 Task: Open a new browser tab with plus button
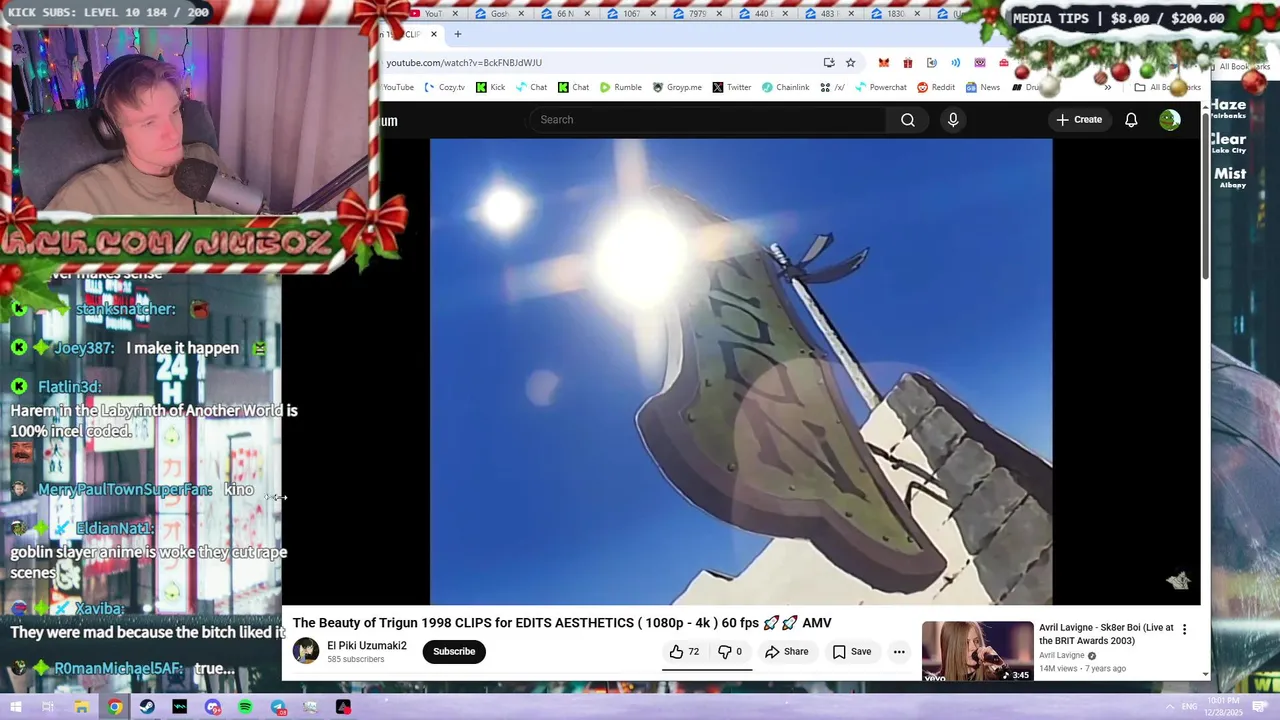(458, 34)
